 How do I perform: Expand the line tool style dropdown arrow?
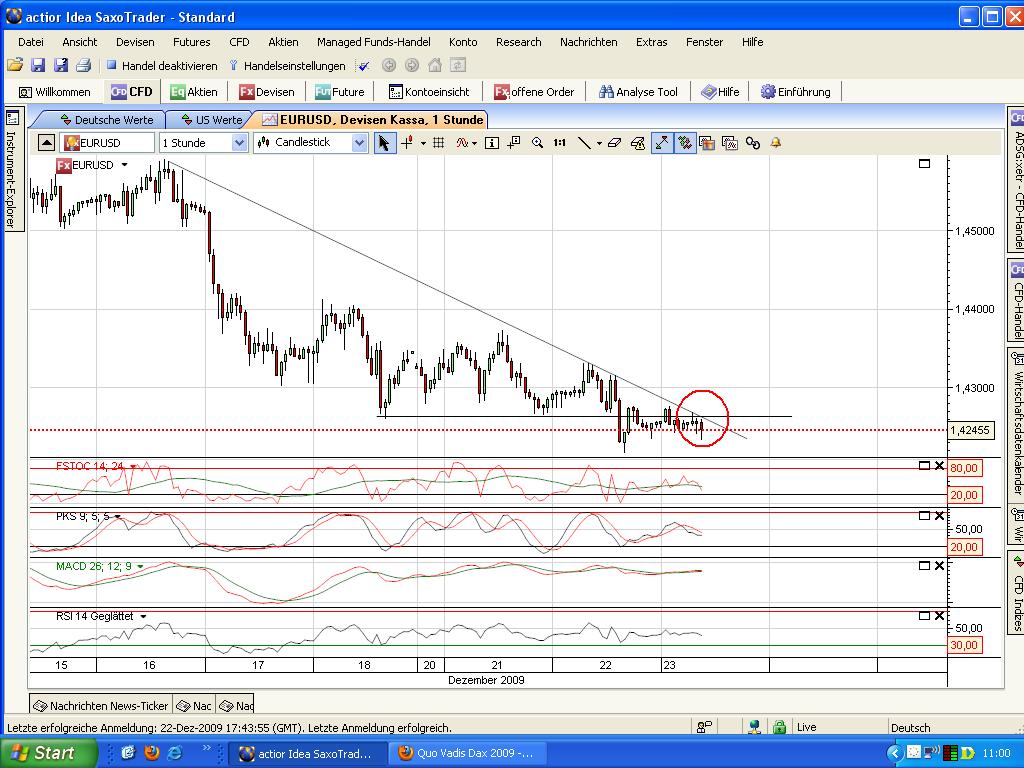(599, 143)
